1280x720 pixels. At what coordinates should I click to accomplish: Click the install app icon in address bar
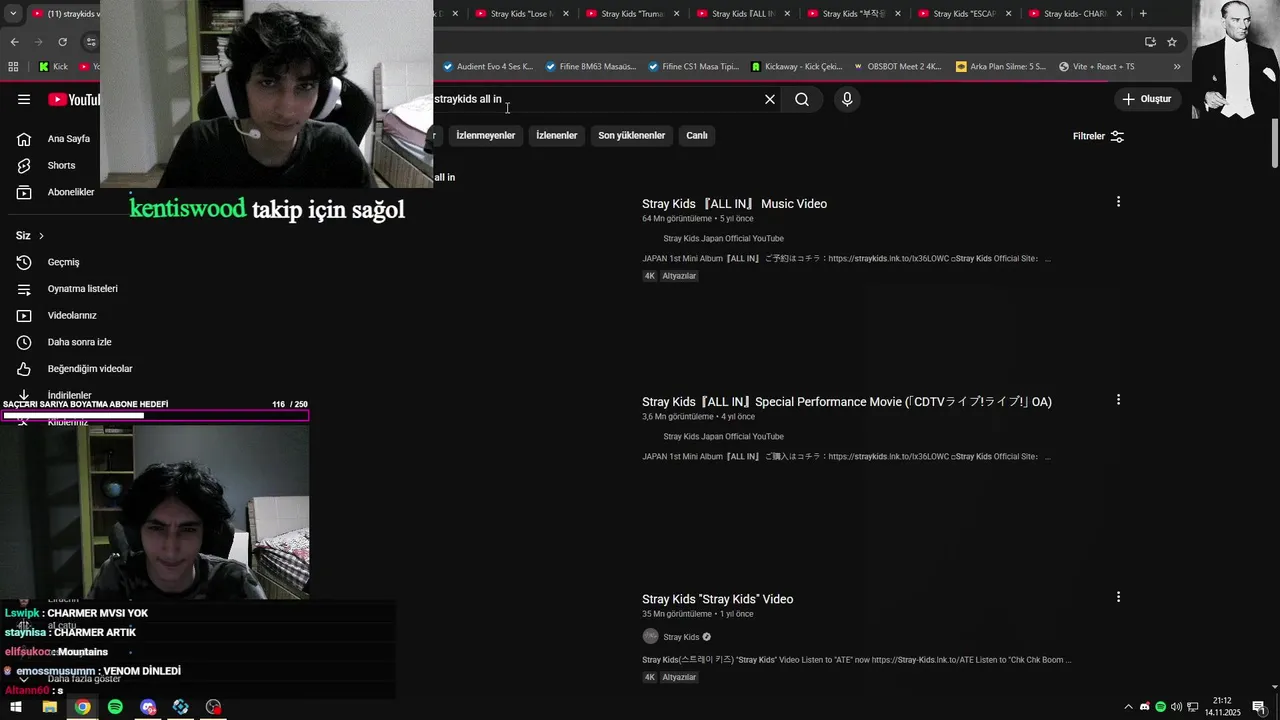pos(1150,42)
